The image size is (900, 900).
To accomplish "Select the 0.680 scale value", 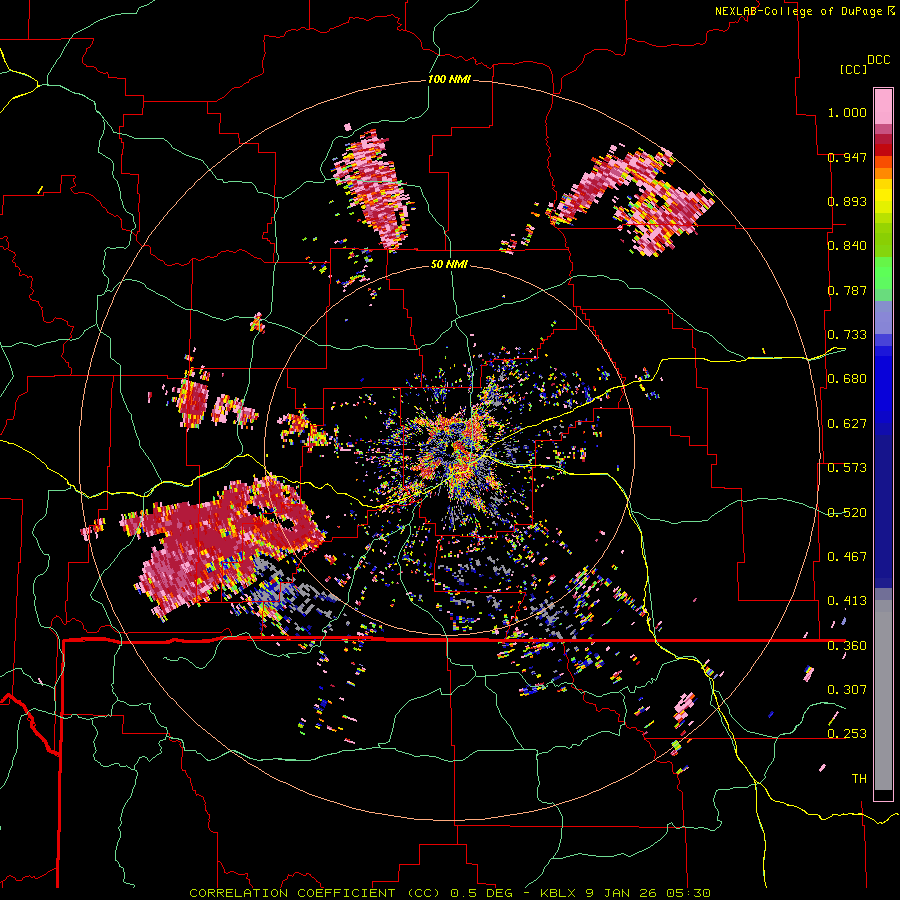I will (847, 379).
